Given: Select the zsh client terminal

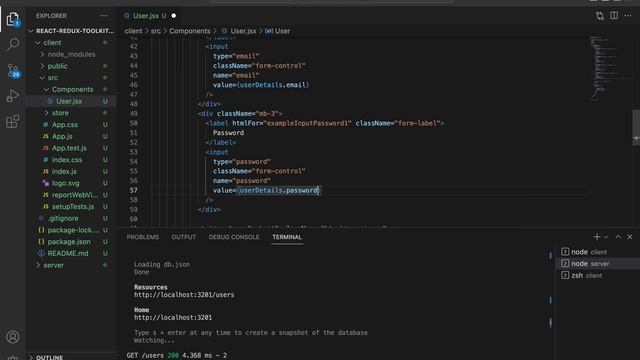Looking at the screenshot, I should [598, 276].
